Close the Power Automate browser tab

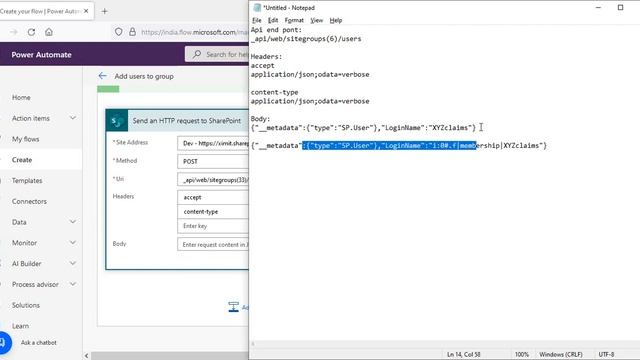[86, 11]
